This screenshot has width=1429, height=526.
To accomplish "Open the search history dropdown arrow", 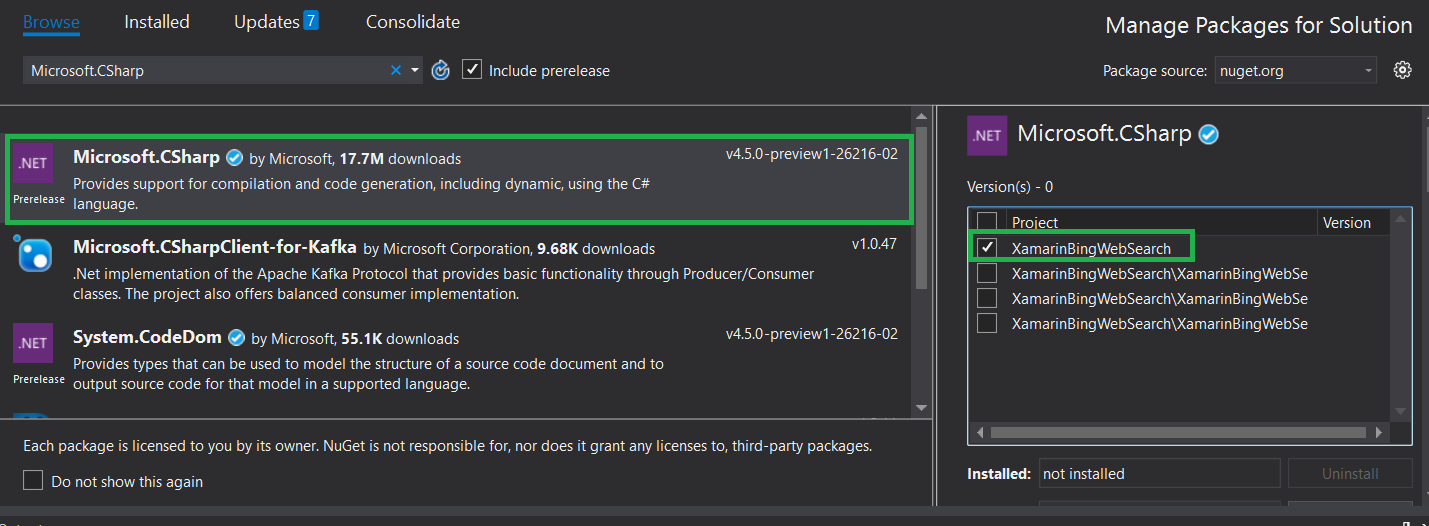I will pos(414,70).
